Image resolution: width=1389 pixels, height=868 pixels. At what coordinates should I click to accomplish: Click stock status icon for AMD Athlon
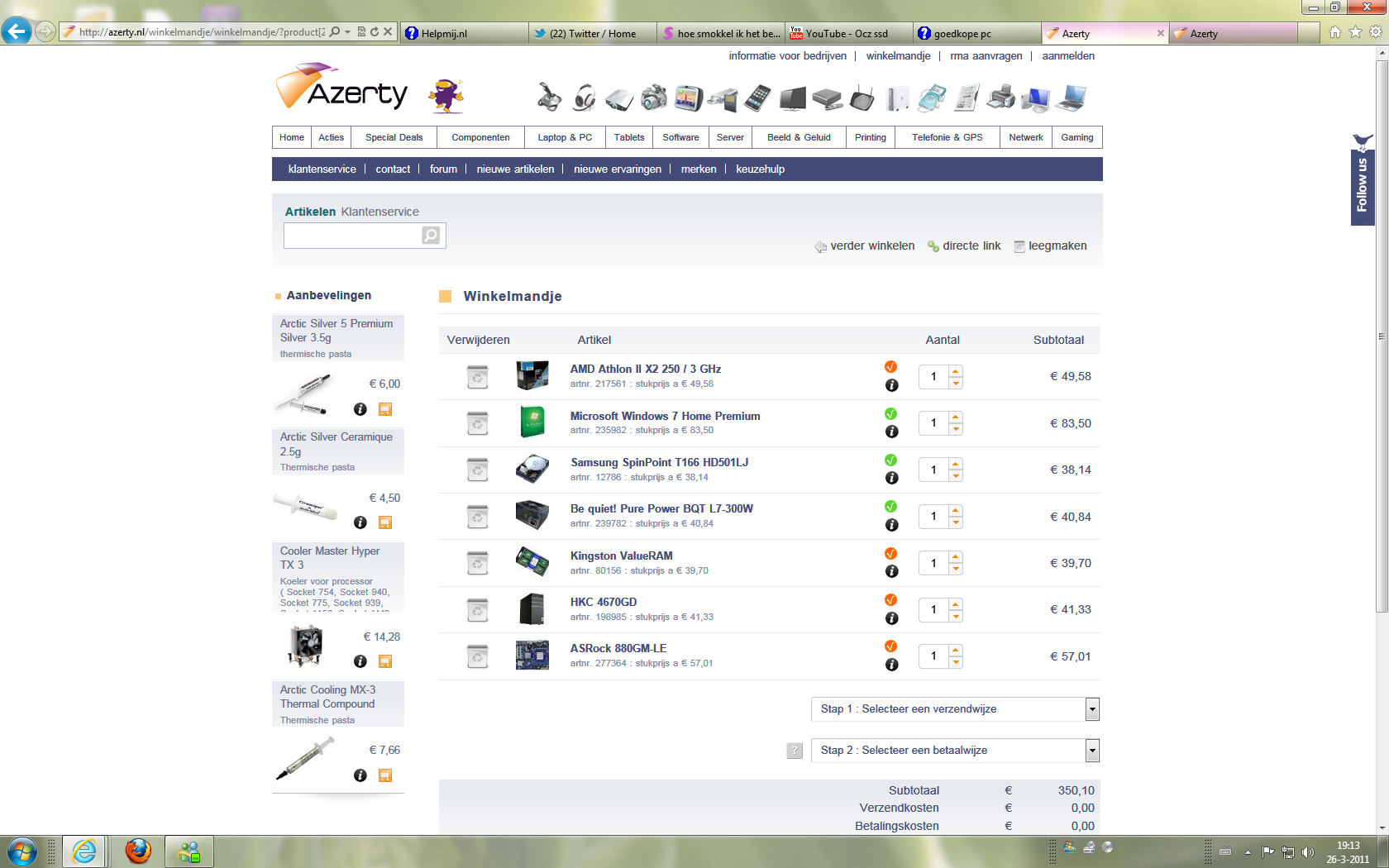890,367
